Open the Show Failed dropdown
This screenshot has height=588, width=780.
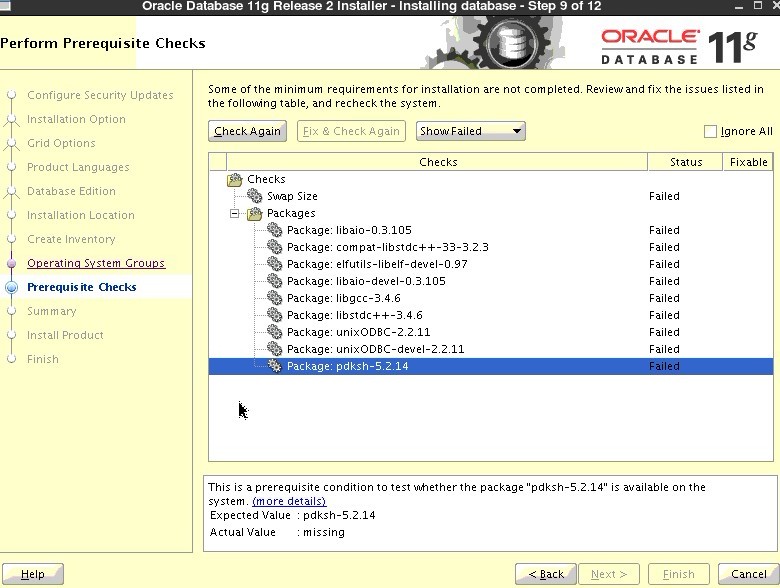click(470, 131)
